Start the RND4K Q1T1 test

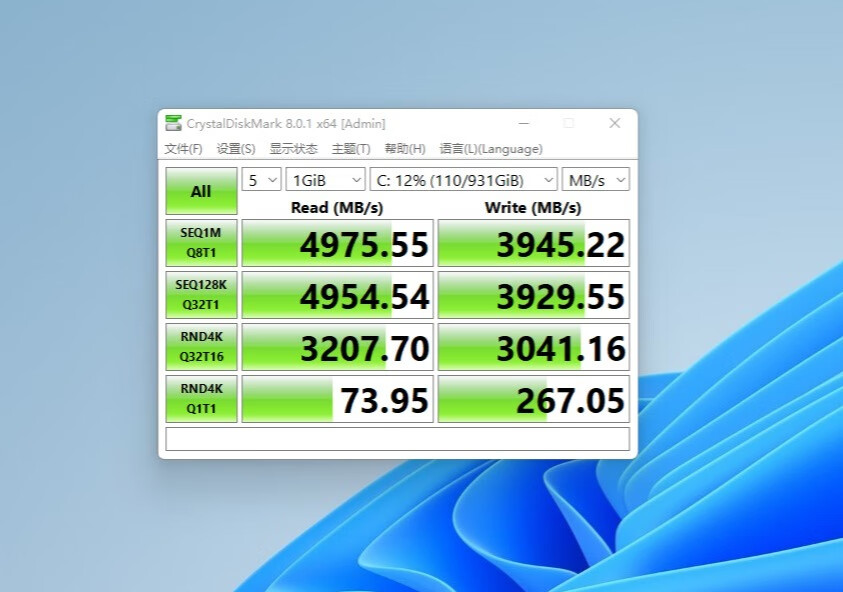pyautogui.click(x=201, y=398)
